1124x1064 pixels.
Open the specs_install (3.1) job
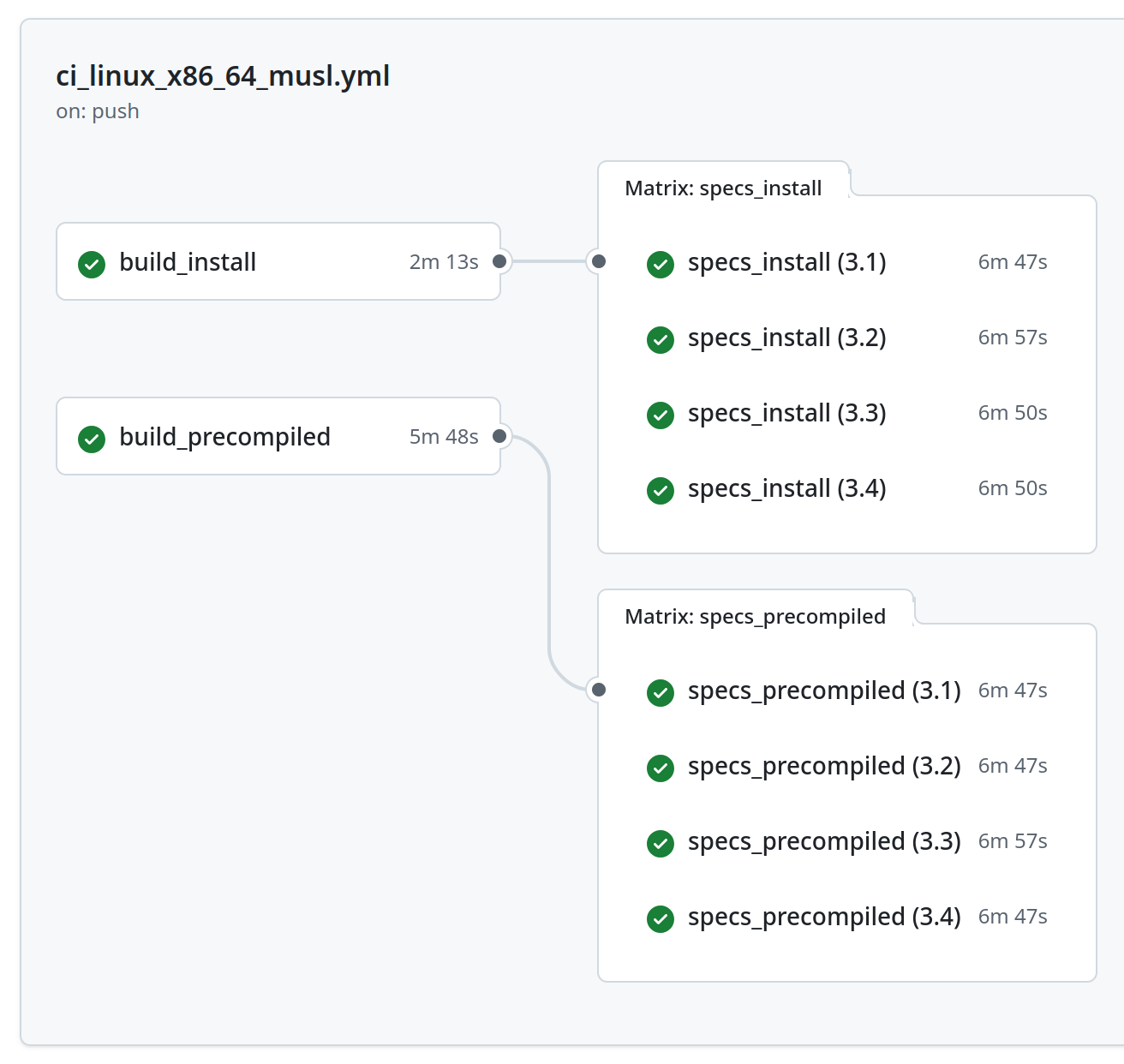(x=847, y=262)
